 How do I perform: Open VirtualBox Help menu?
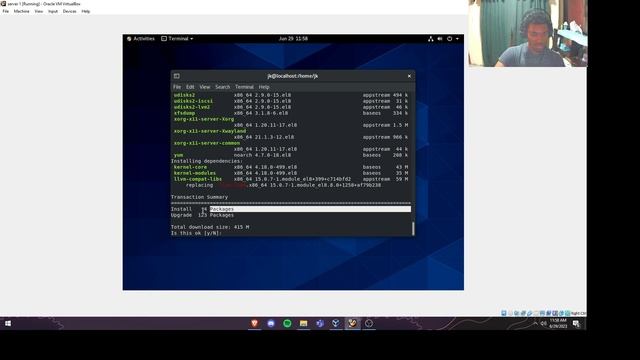tap(85, 11)
